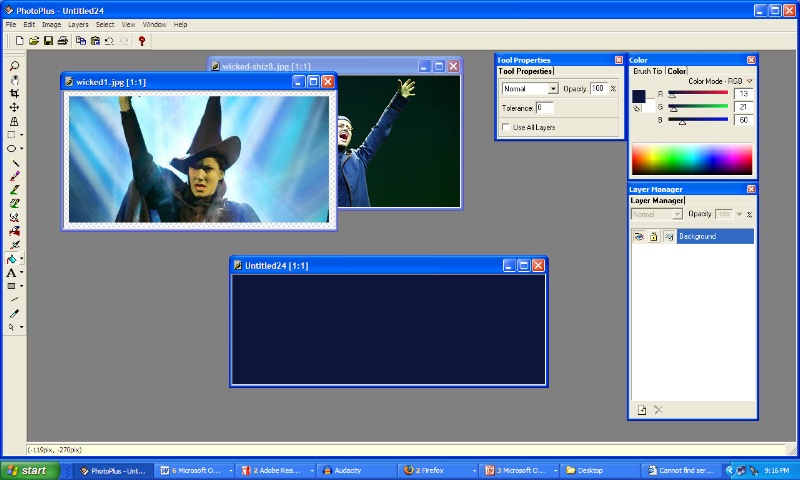Select the Line tool
The width and height of the screenshot is (800, 480).
point(14,300)
